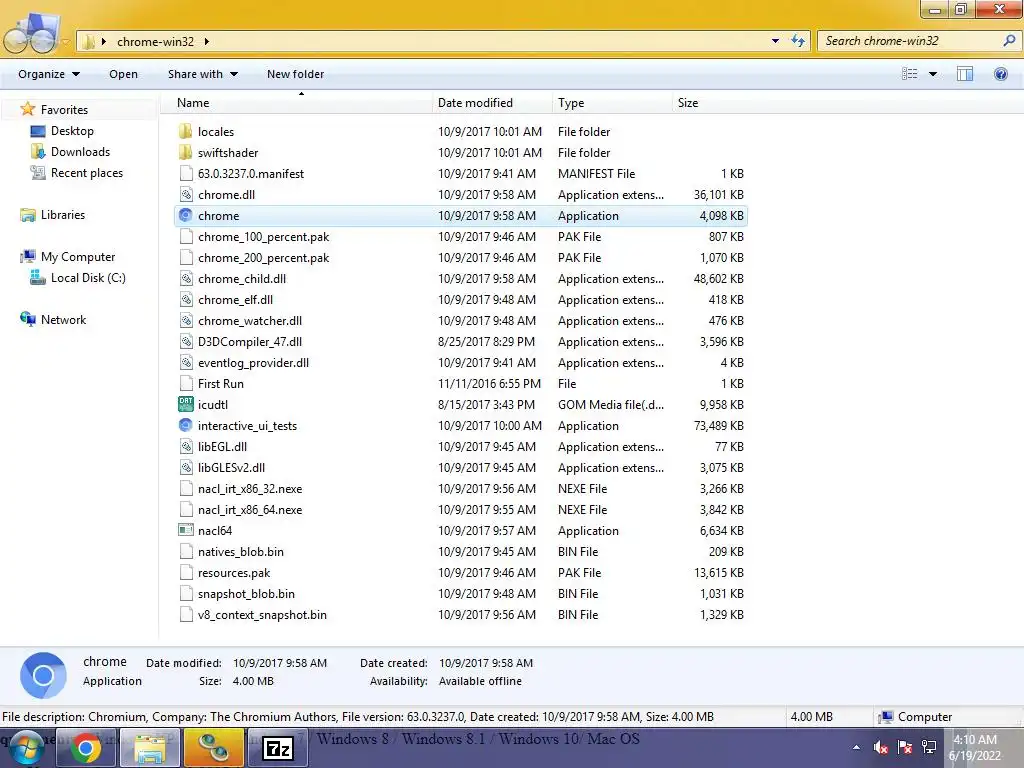The width and height of the screenshot is (1024, 768).
Task: Click the Libraries icon in sidebar
Action: tap(27, 215)
